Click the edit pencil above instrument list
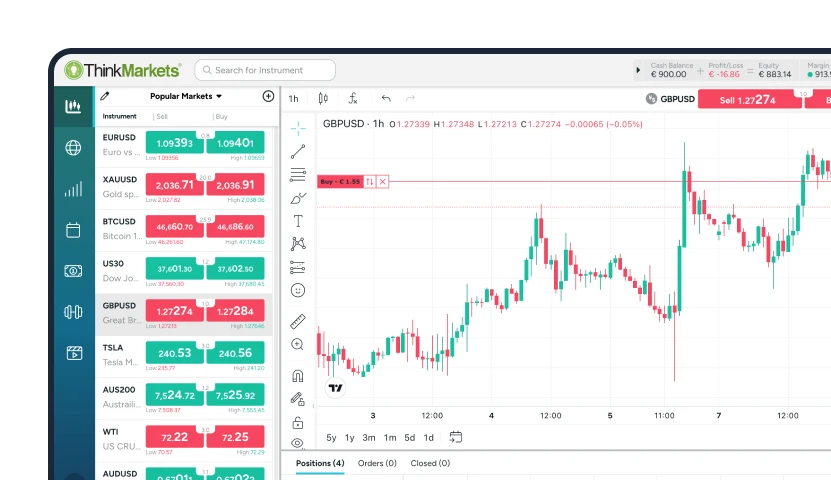 pyautogui.click(x=105, y=97)
